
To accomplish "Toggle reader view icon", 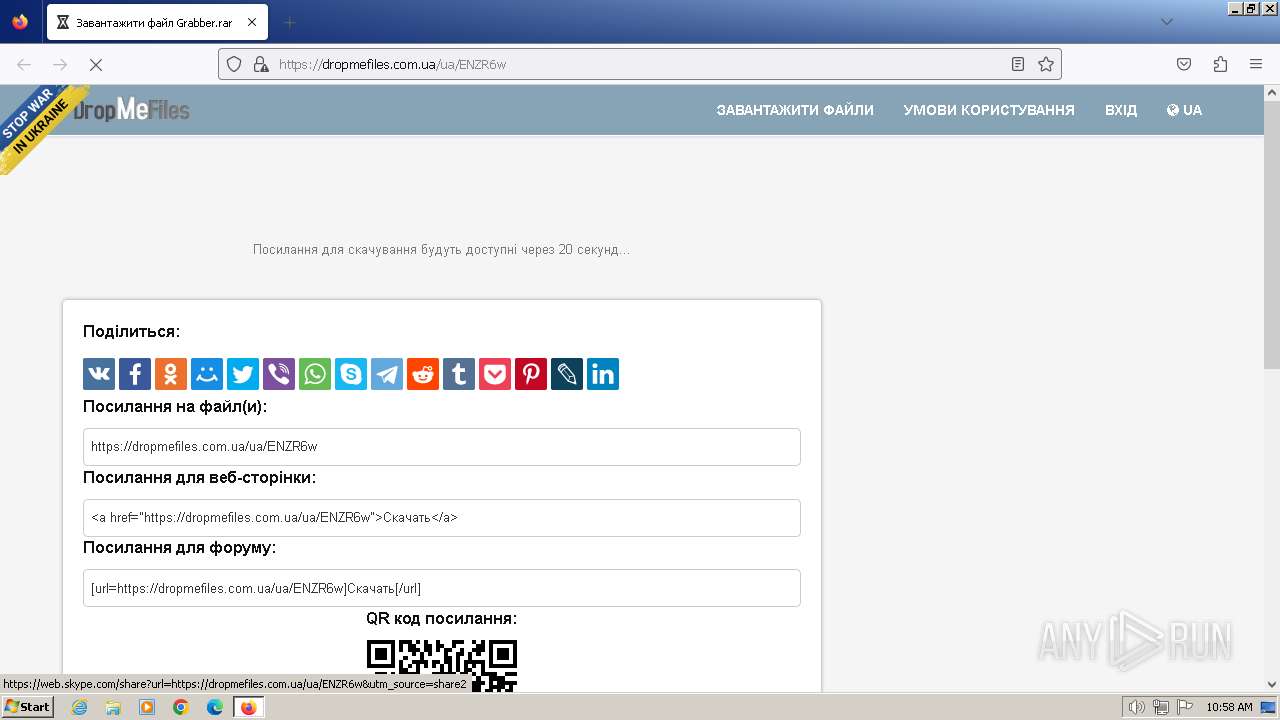I will (x=1018, y=64).
